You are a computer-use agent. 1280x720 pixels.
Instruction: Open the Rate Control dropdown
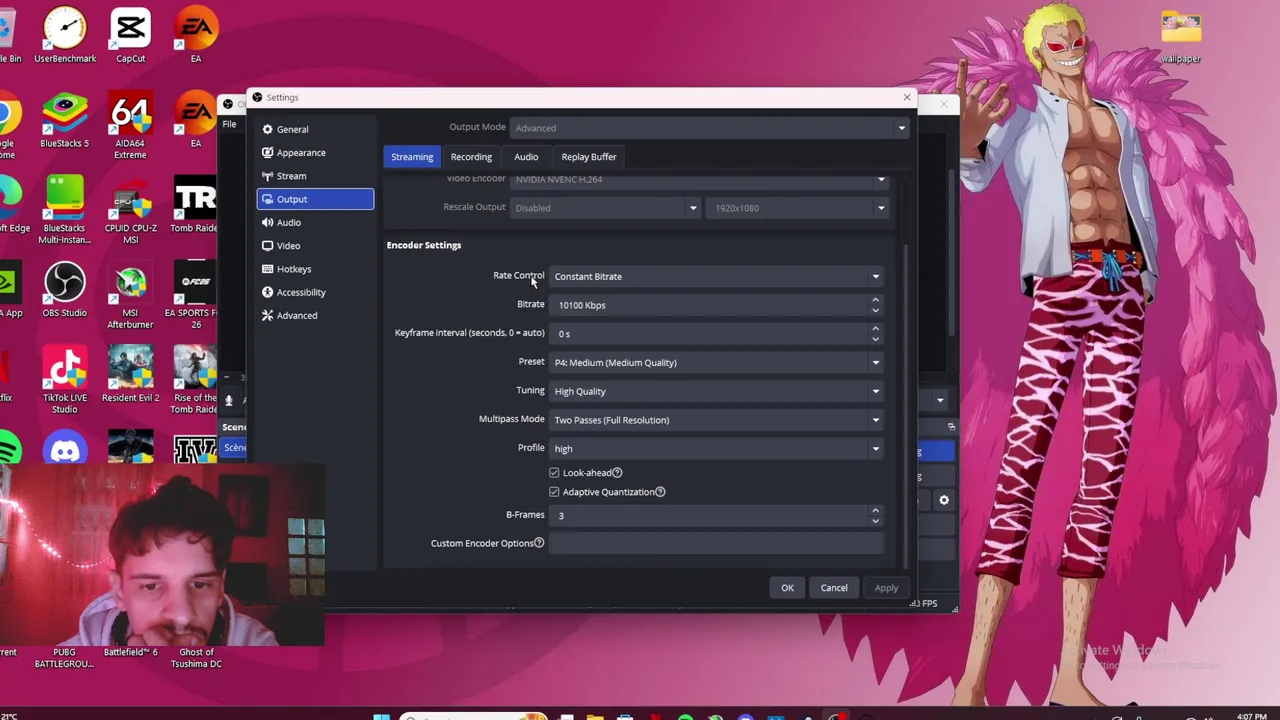coord(716,276)
